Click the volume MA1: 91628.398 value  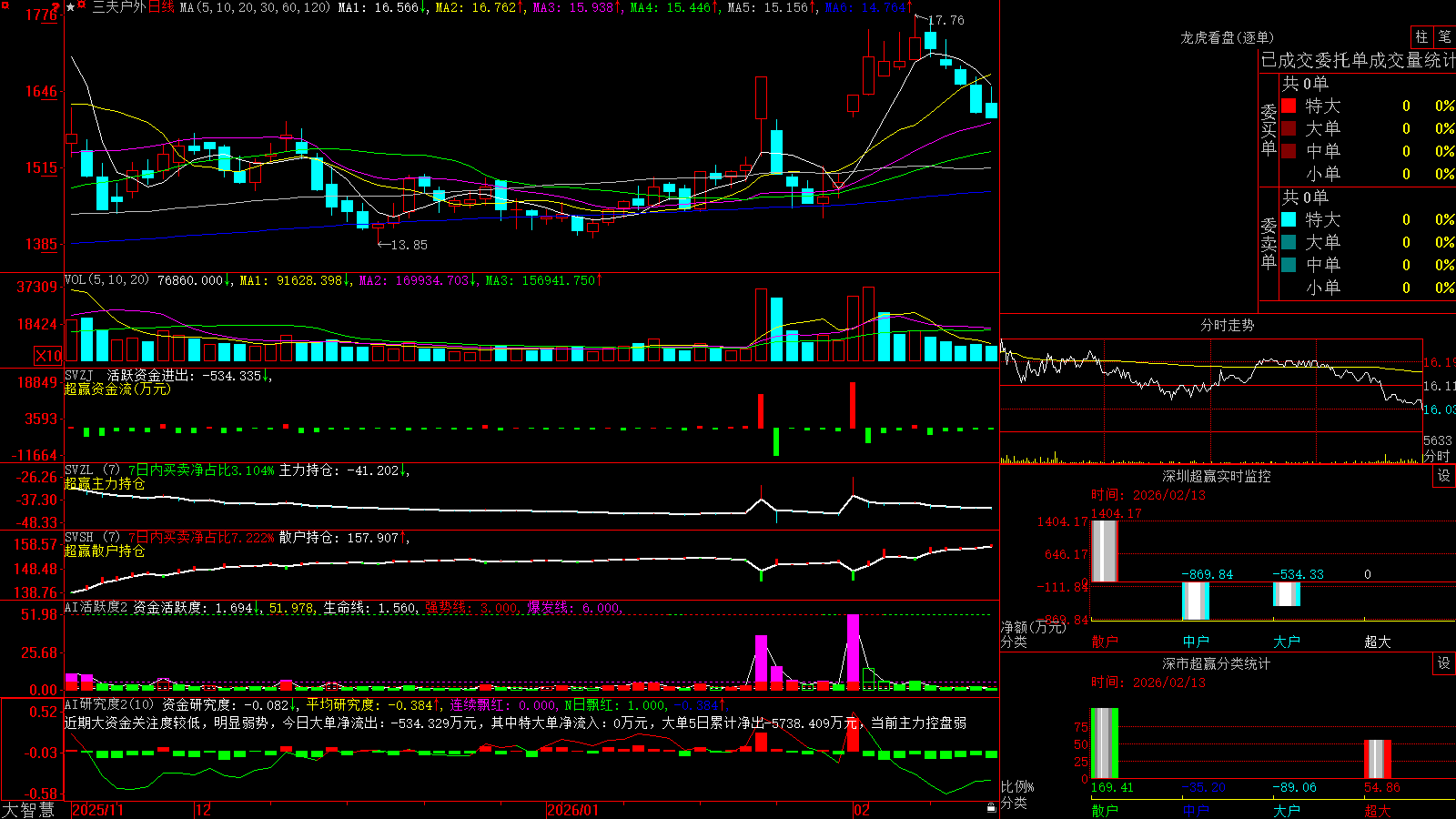[x=291, y=280]
